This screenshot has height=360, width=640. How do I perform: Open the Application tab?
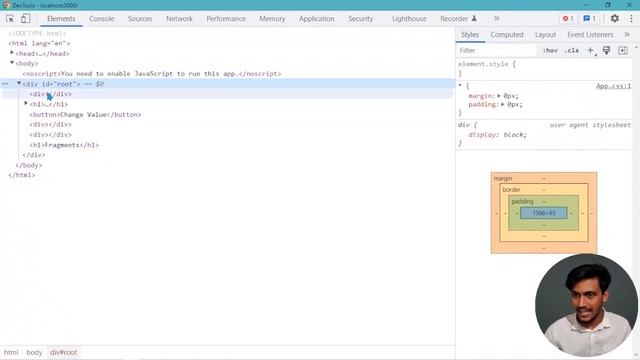point(316,19)
